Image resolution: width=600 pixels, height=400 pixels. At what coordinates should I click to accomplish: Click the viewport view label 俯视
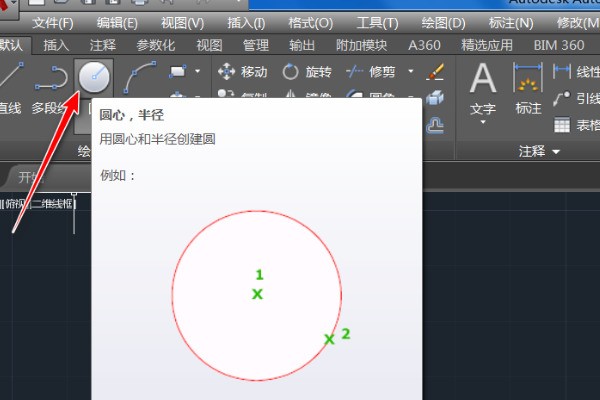click(17, 203)
